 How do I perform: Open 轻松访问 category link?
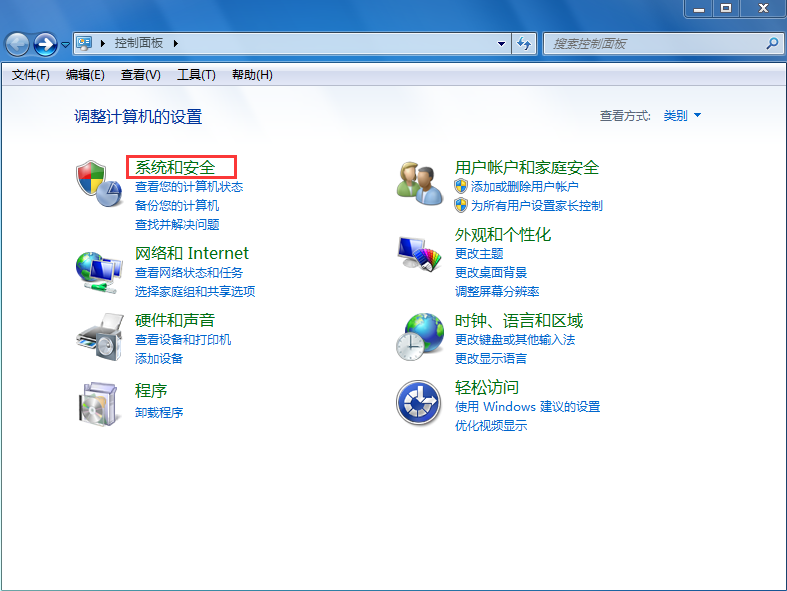[487, 387]
